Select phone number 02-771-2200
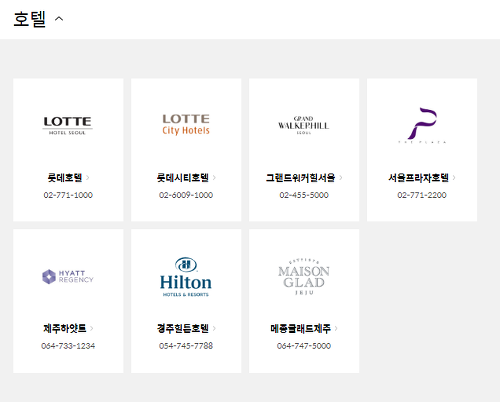Viewport: 500px width, 402px height. pyautogui.click(x=422, y=195)
